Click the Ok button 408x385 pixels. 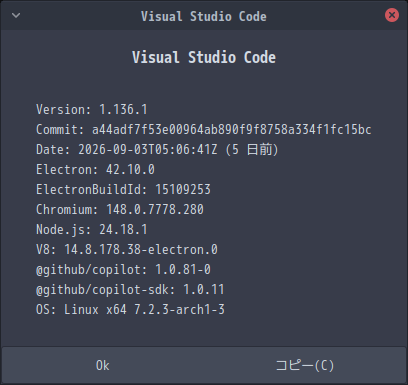[x=102, y=365]
